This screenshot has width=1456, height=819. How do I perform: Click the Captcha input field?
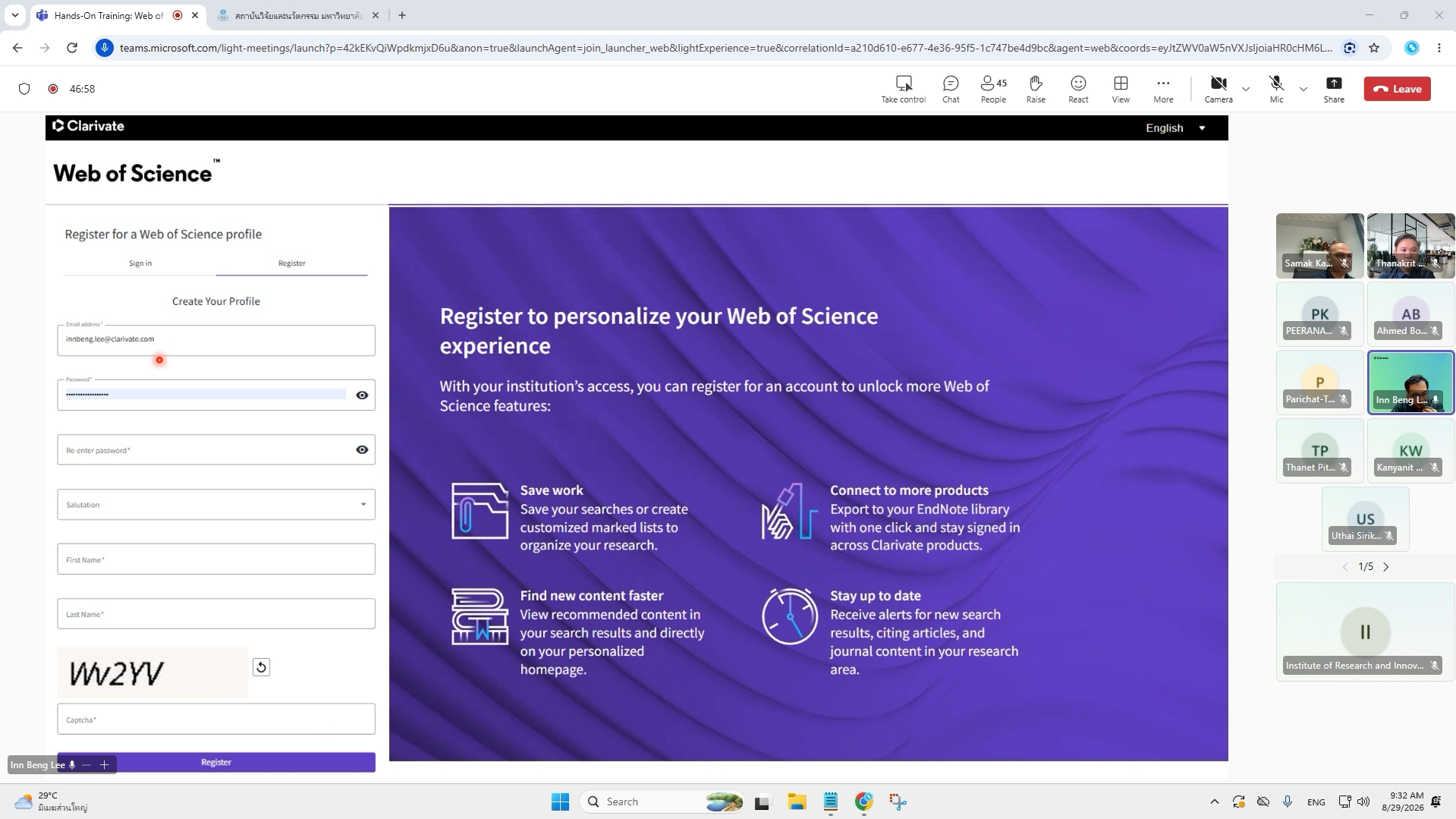pos(216,719)
